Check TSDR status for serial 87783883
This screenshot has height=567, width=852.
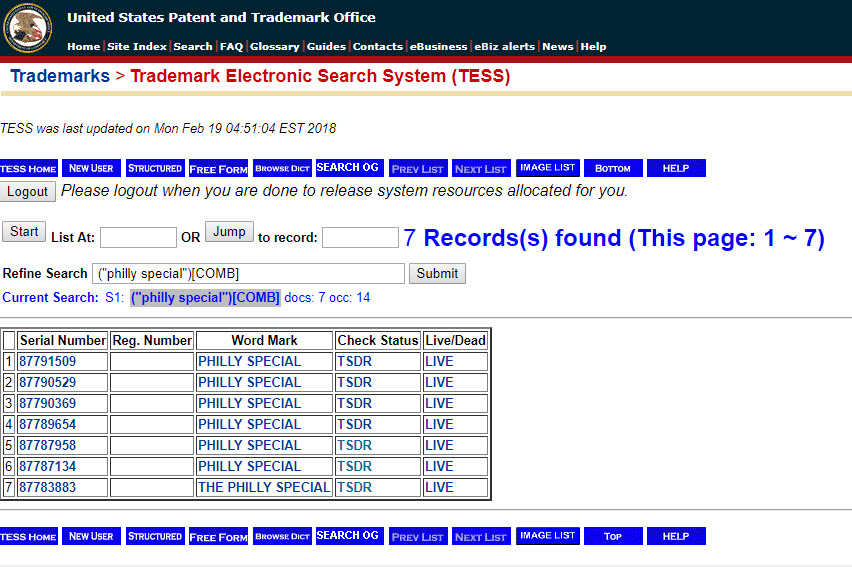(354, 487)
